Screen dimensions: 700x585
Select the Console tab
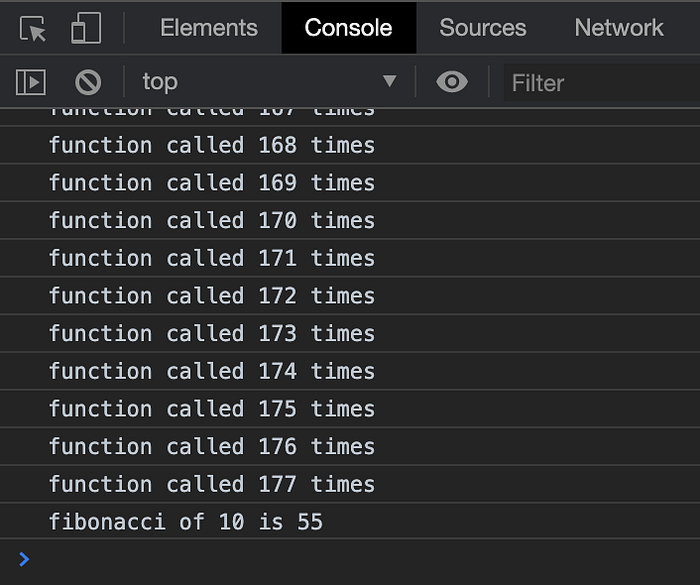point(349,28)
